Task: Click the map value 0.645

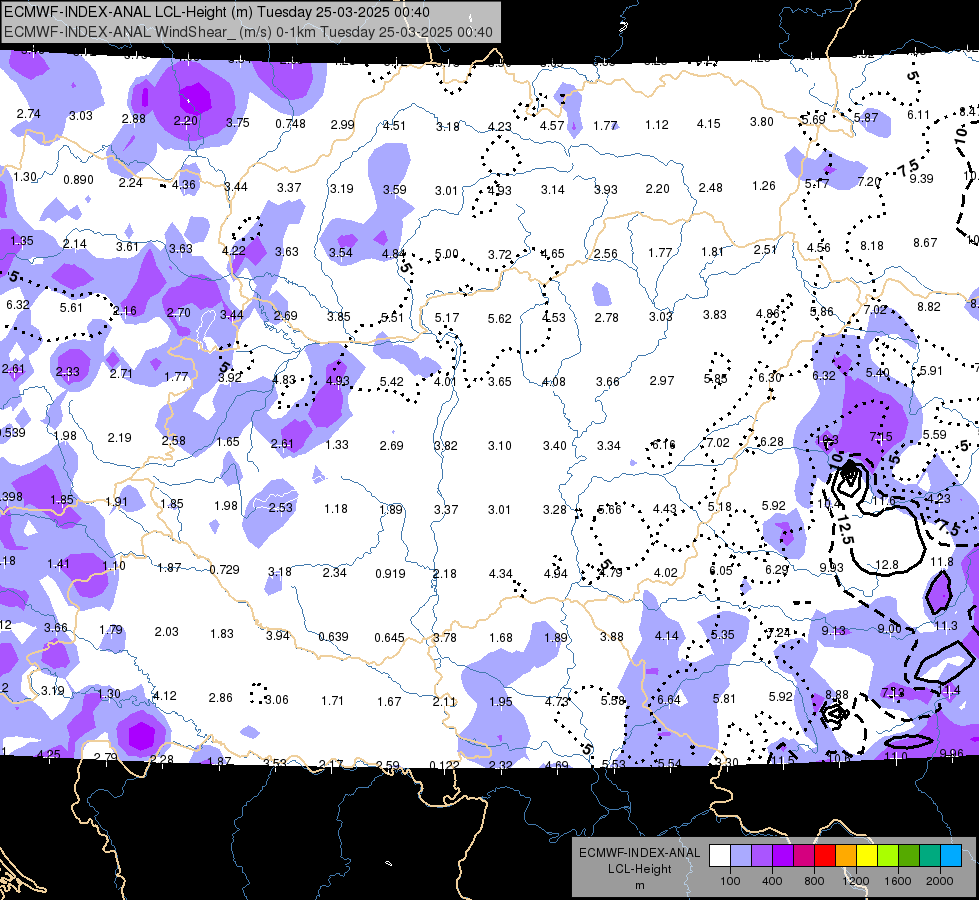Action: pyautogui.click(x=390, y=638)
